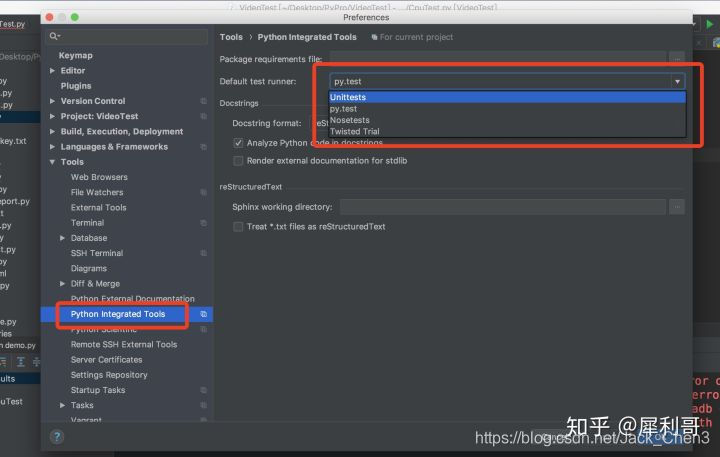The width and height of the screenshot is (720, 457).
Task: Open External Tools settings
Action: (x=98, y=207)
